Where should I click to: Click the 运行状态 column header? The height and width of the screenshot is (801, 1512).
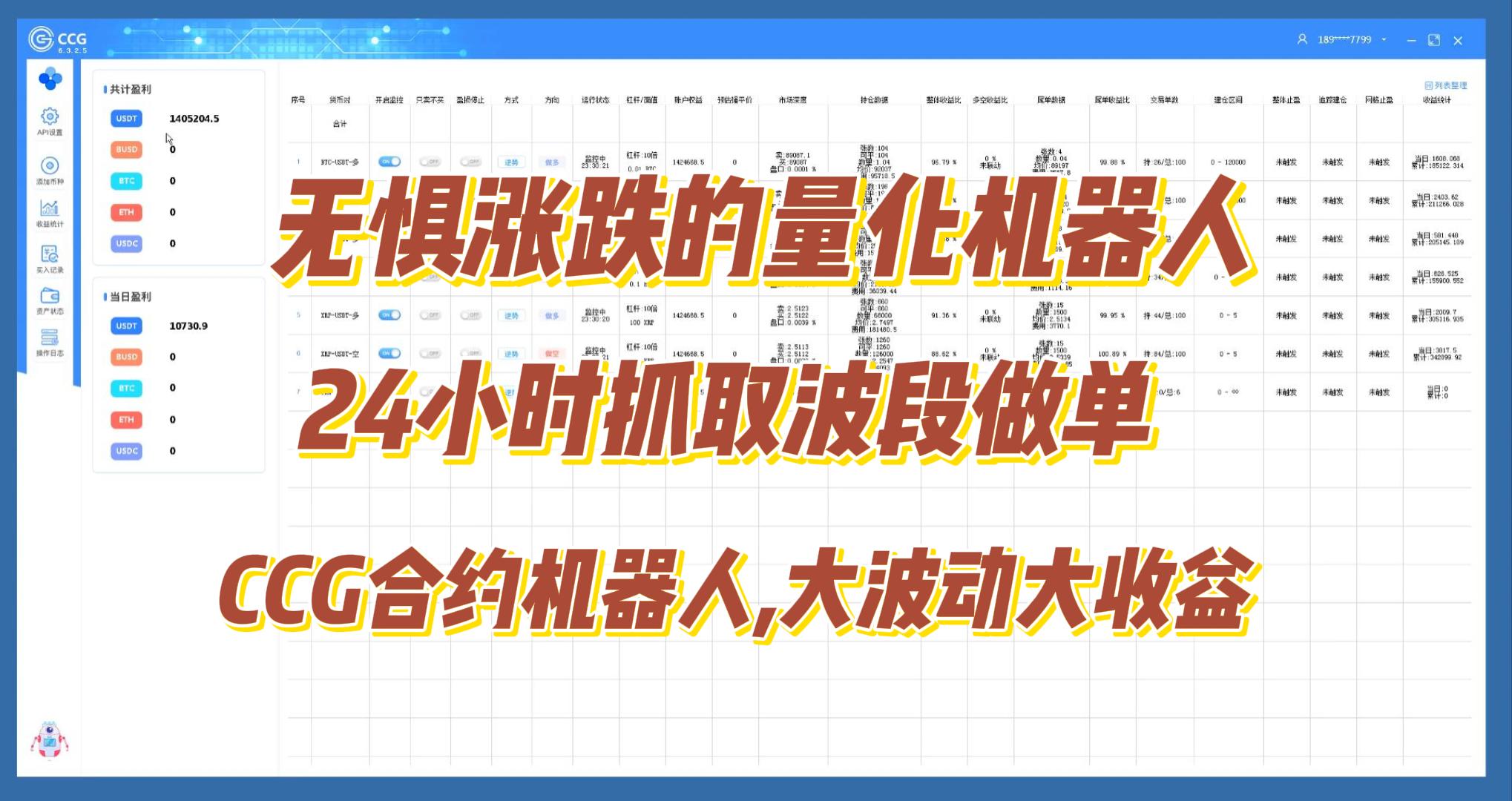pyautogui.click(x=595, y=99)
